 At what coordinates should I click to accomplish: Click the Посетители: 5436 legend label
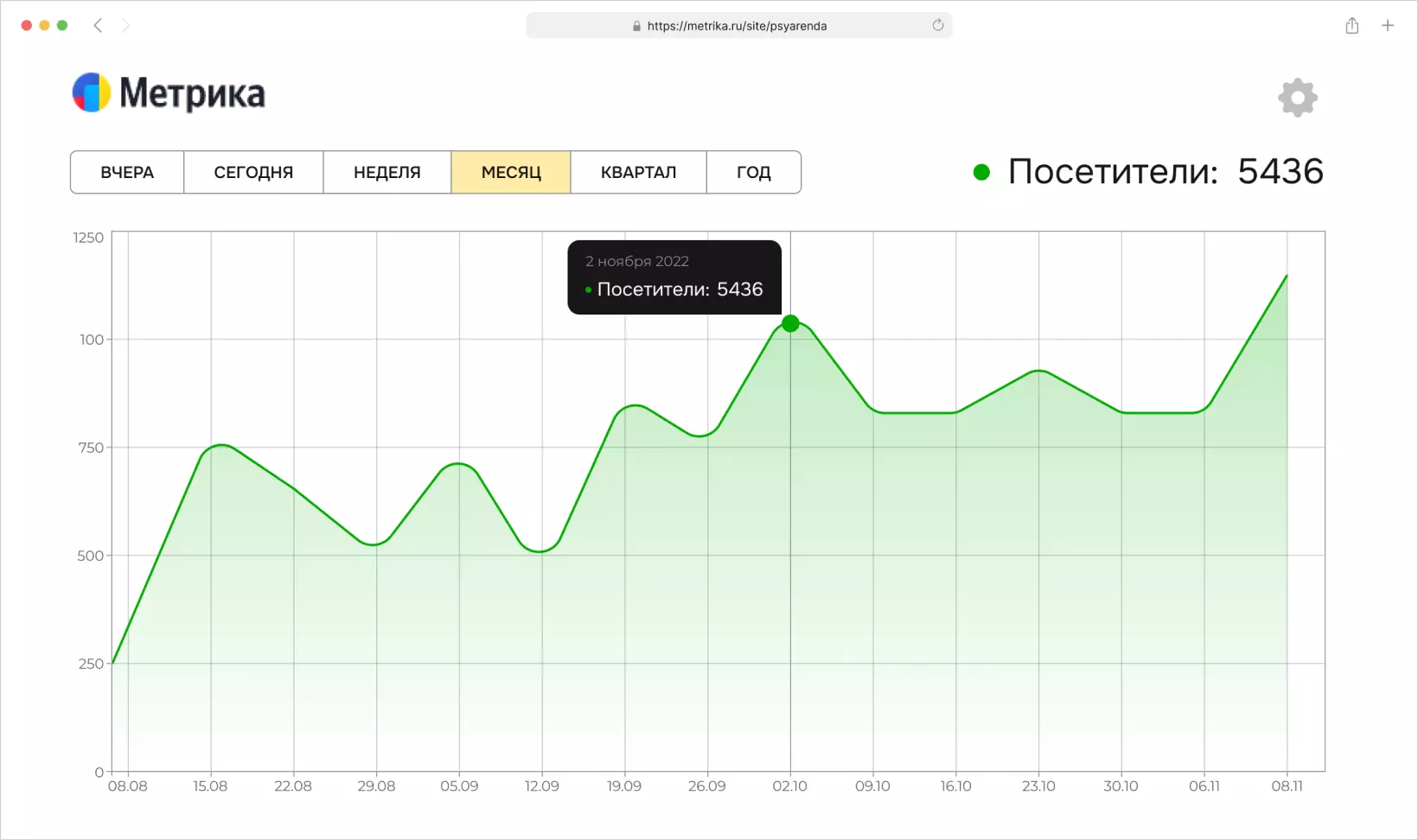click(x=1166, y=171)
